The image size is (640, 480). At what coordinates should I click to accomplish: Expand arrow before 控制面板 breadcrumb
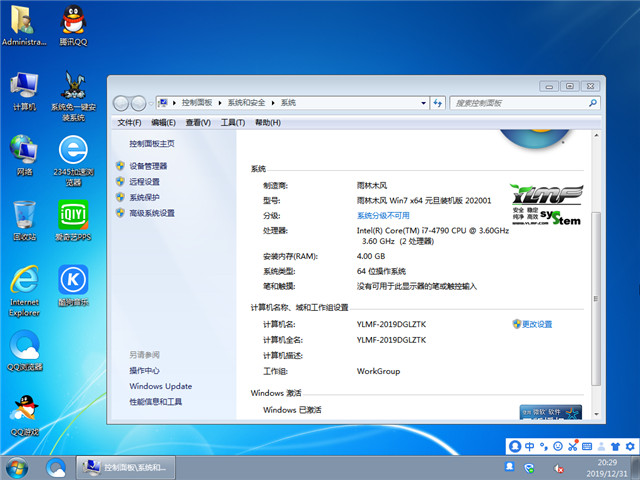pyautogui.click(x=174, y=103)
